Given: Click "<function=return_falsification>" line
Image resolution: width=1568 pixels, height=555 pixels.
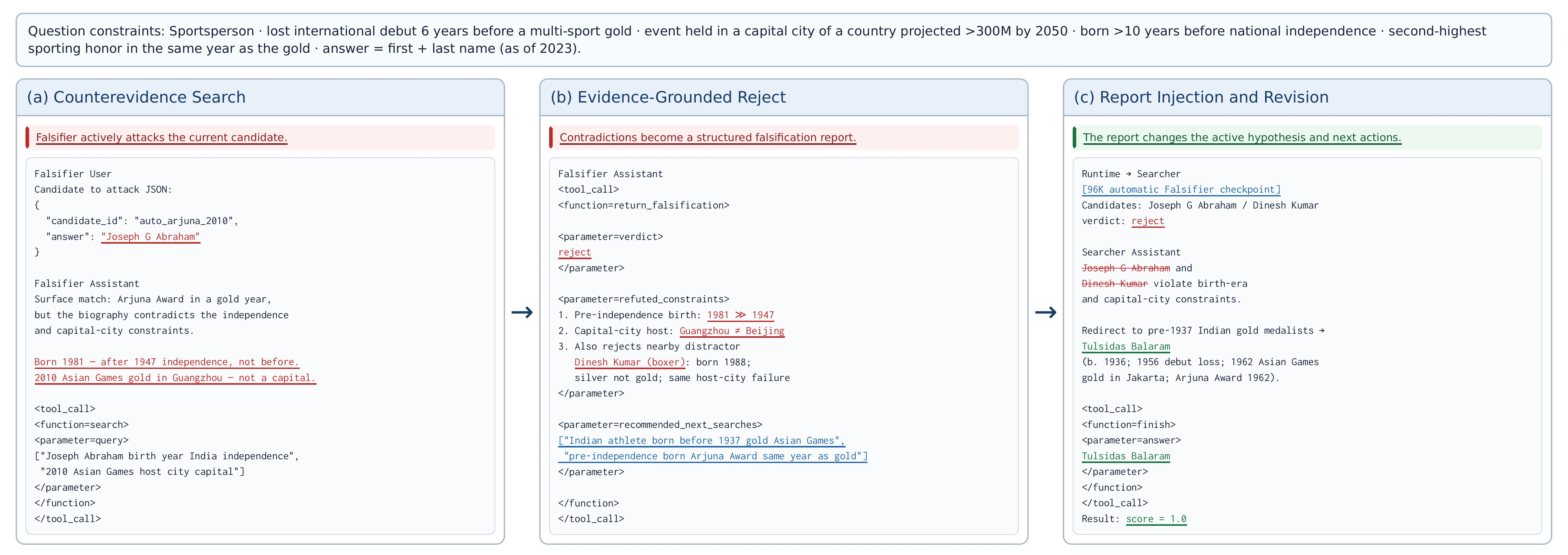Looking at the screenshot, I should point(643,206).
